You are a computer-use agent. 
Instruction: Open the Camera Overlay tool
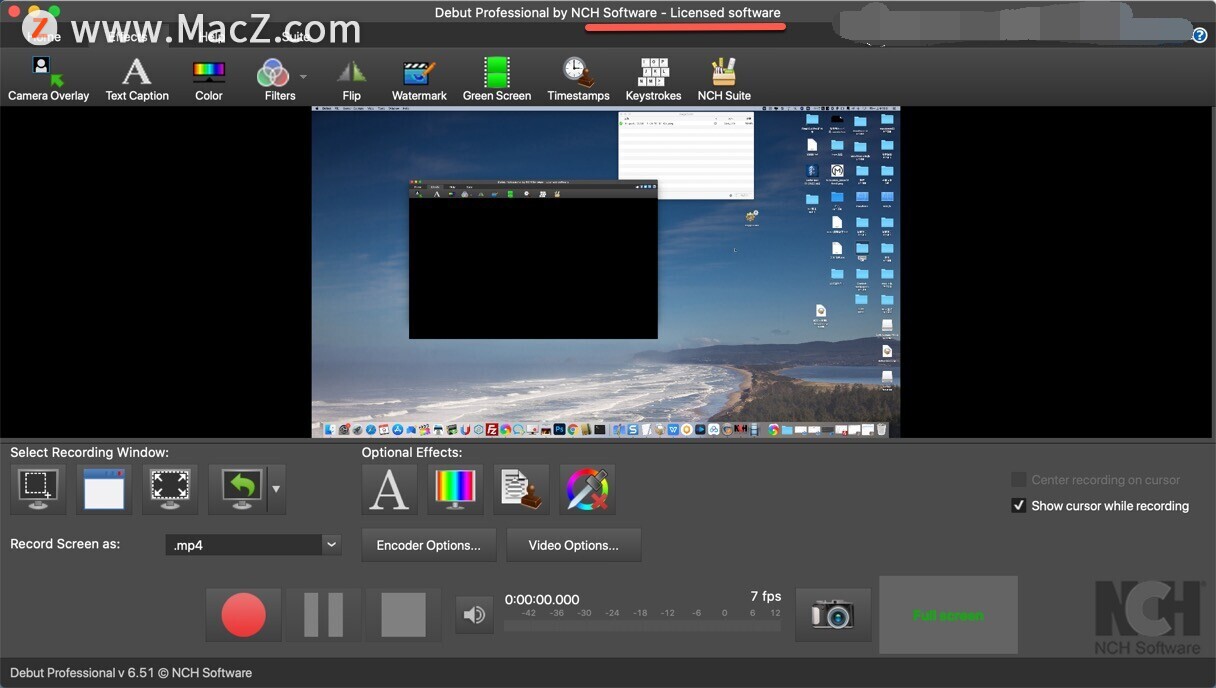tap(48, 79)
